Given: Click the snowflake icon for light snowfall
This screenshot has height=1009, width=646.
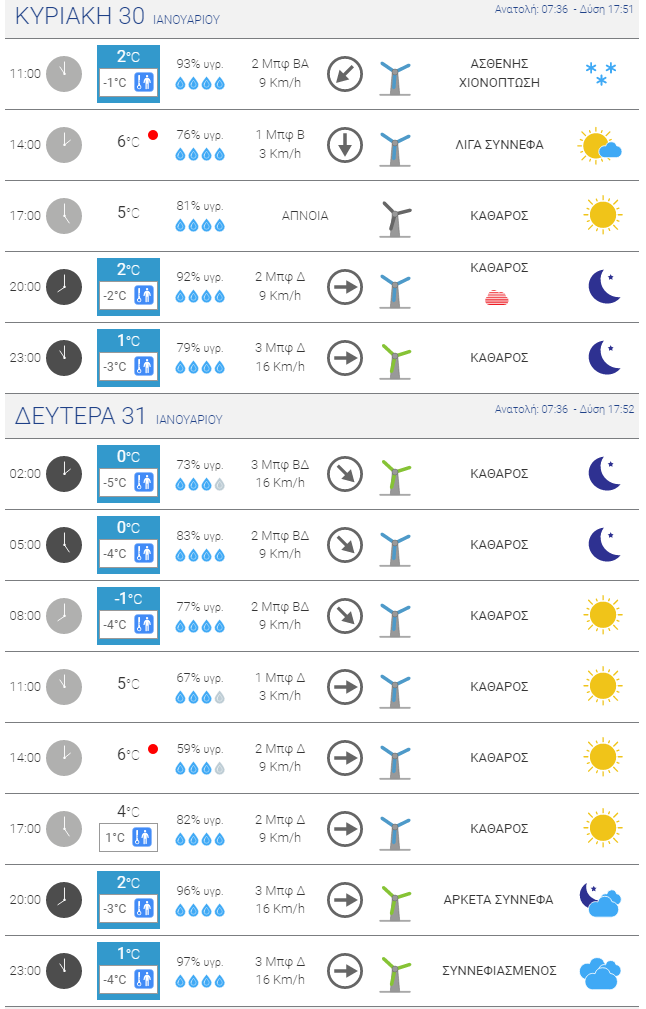Looking at the screenshot, I should (601, 74).
